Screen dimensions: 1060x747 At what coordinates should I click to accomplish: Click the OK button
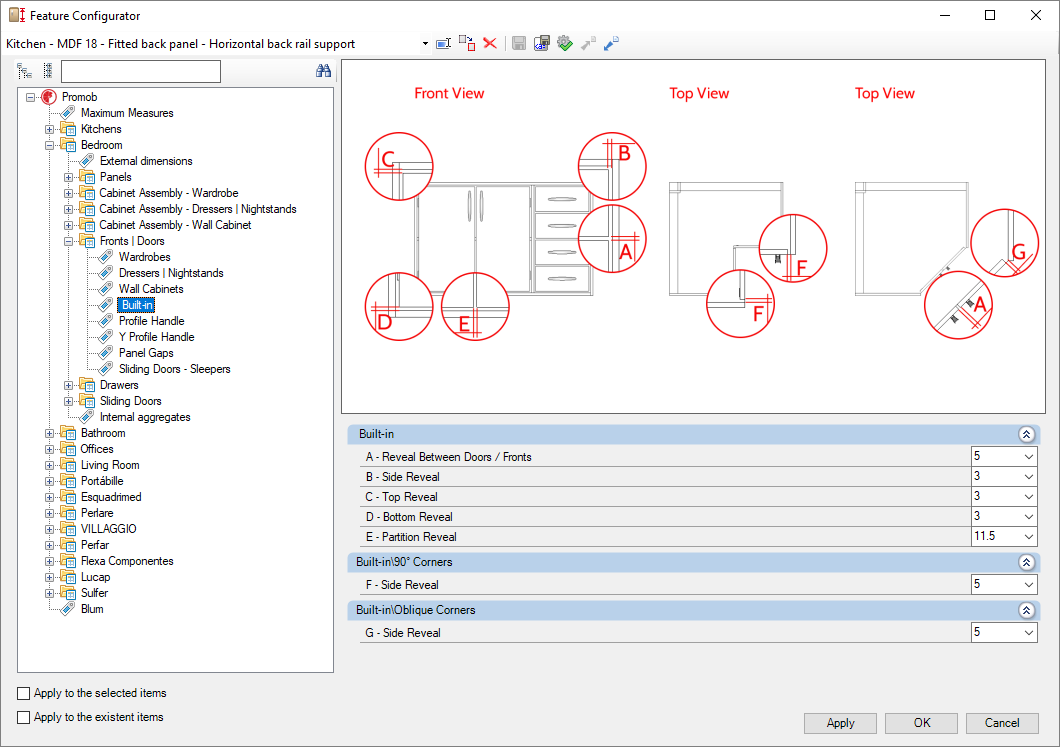click(921, 723)
